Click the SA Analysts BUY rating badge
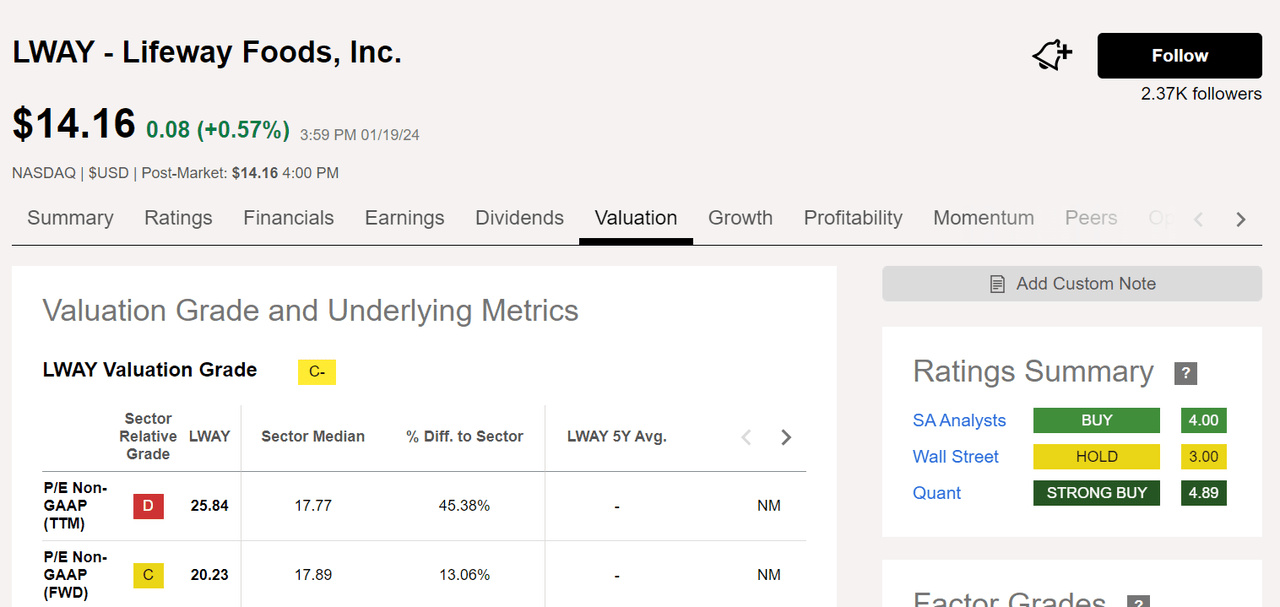 1096,420
